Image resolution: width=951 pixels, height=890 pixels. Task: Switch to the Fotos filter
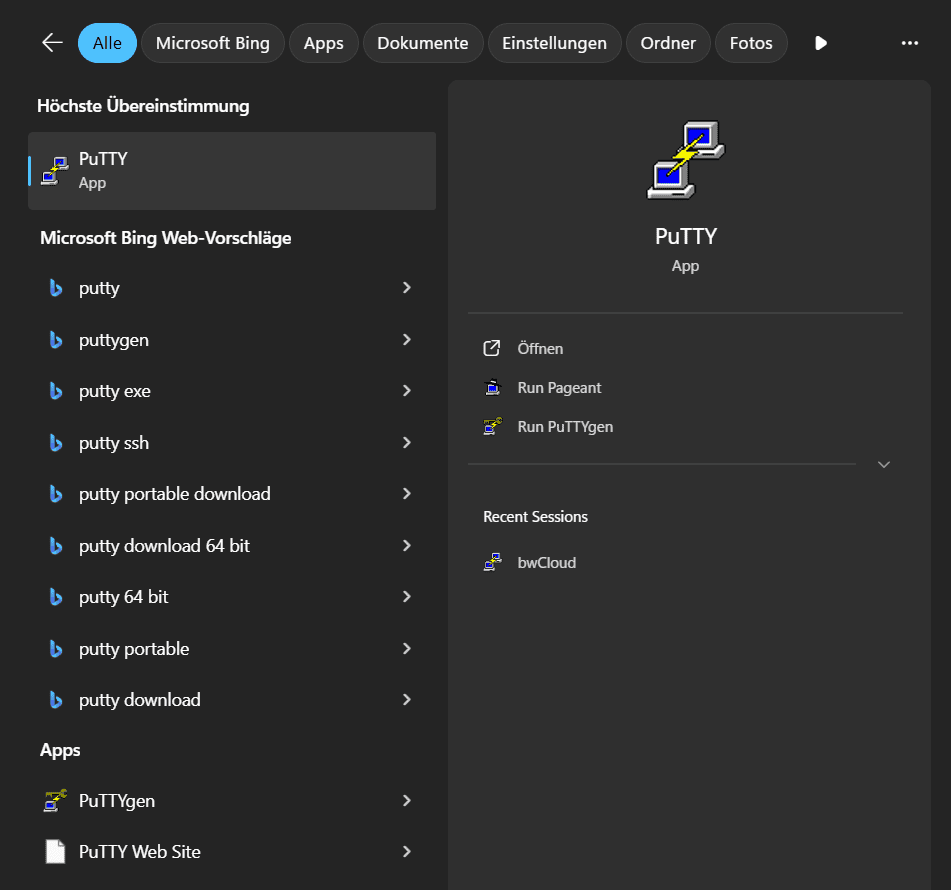pyautogui.click(x=751, y=43)
